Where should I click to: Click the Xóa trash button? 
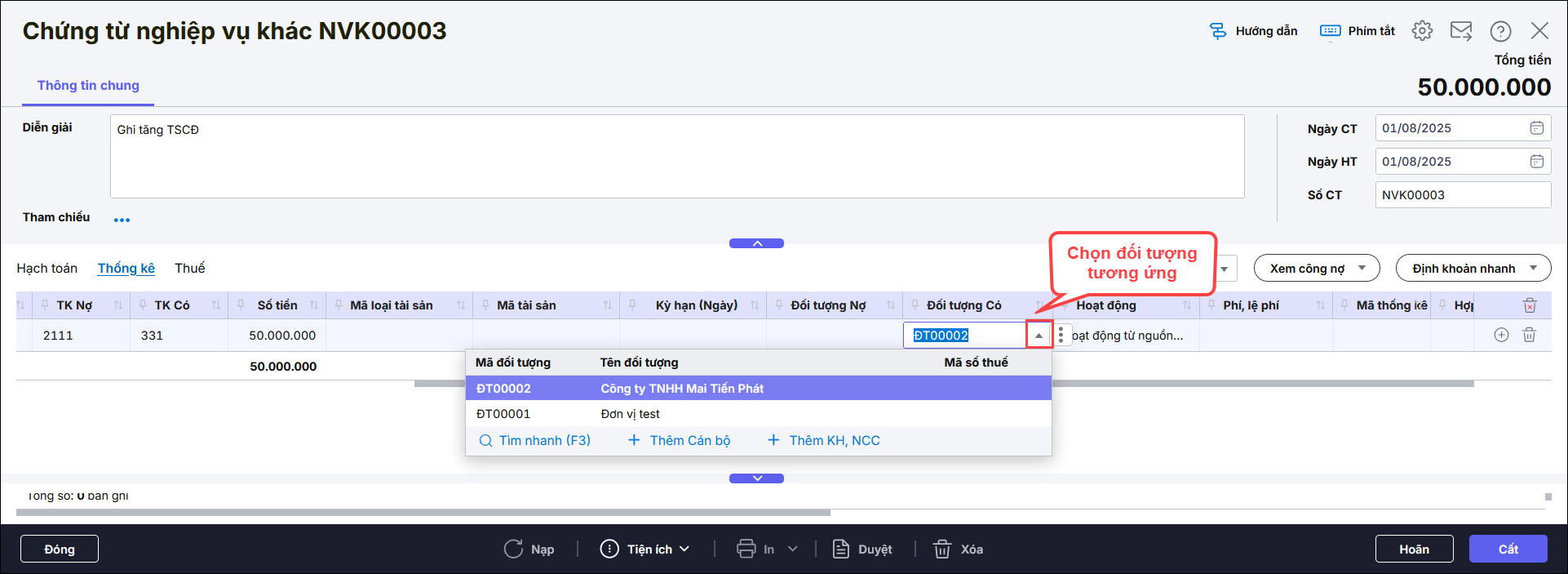pos(958,549)
